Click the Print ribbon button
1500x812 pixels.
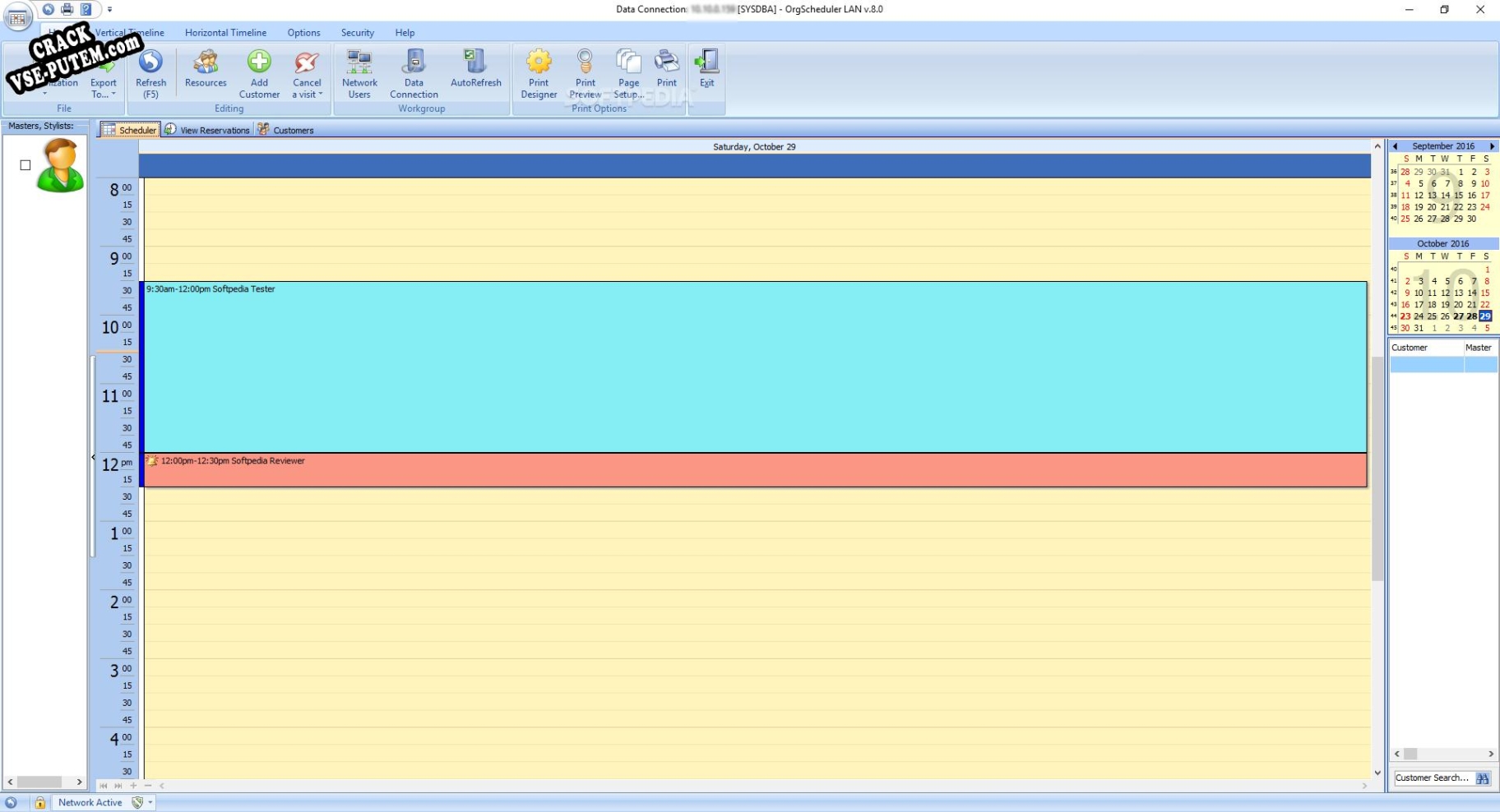(667, 68)
